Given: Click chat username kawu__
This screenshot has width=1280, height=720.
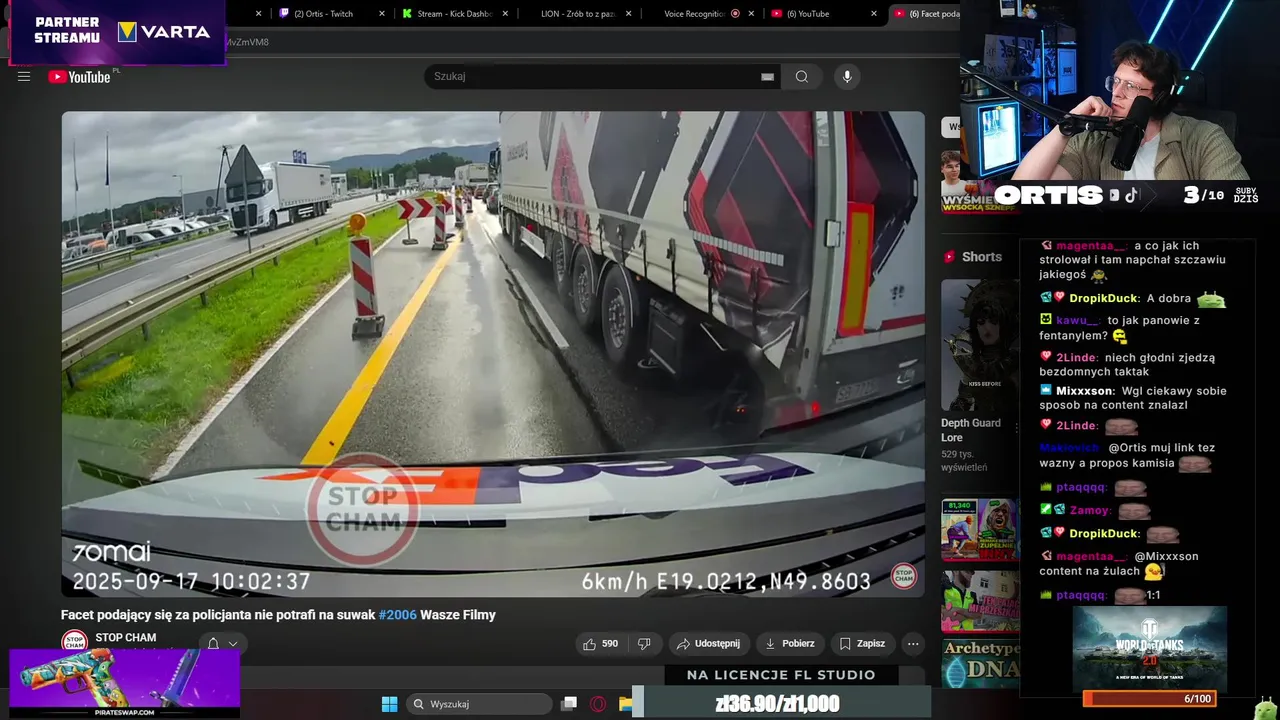Looking at the screenshot, I should coord(1078,320).
